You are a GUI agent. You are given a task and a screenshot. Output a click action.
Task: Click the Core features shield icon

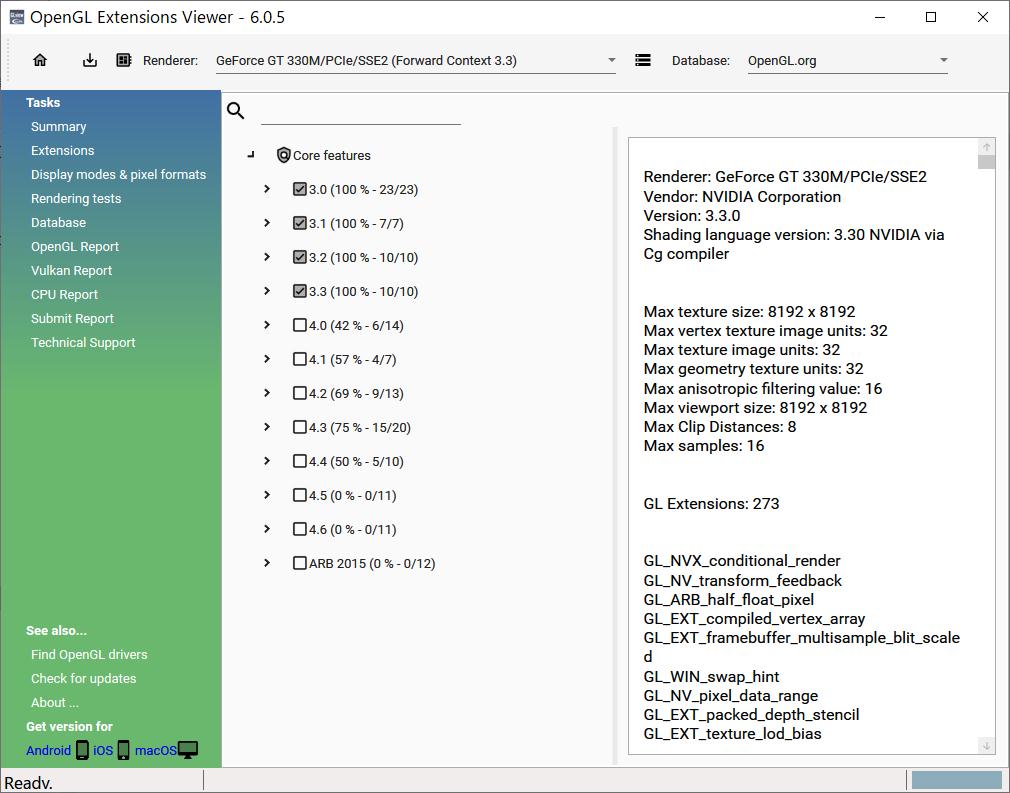point(283,155)
